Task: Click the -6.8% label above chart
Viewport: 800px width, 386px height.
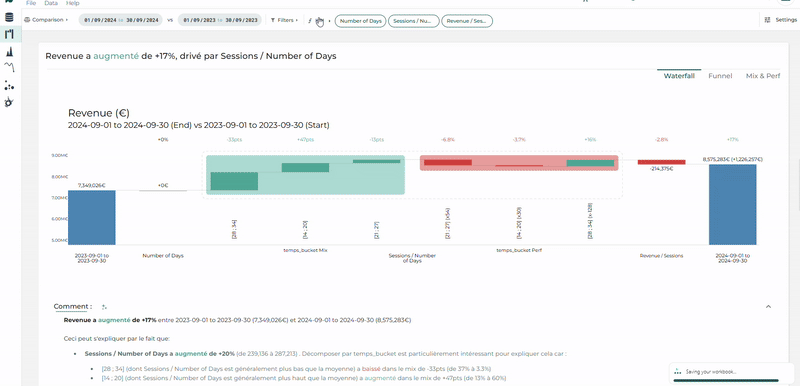Action: (447, 139)
